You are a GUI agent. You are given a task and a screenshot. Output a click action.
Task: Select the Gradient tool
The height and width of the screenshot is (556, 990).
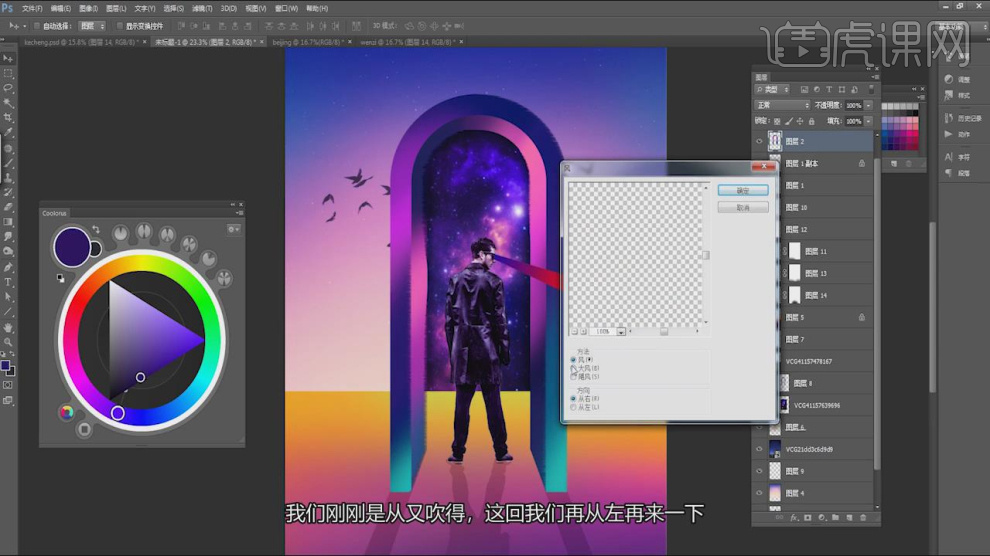tap(8, 222)
